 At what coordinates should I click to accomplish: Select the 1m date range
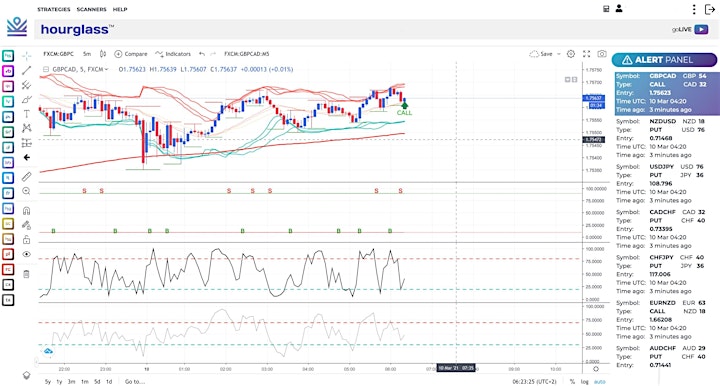click(x=84, y=381)
